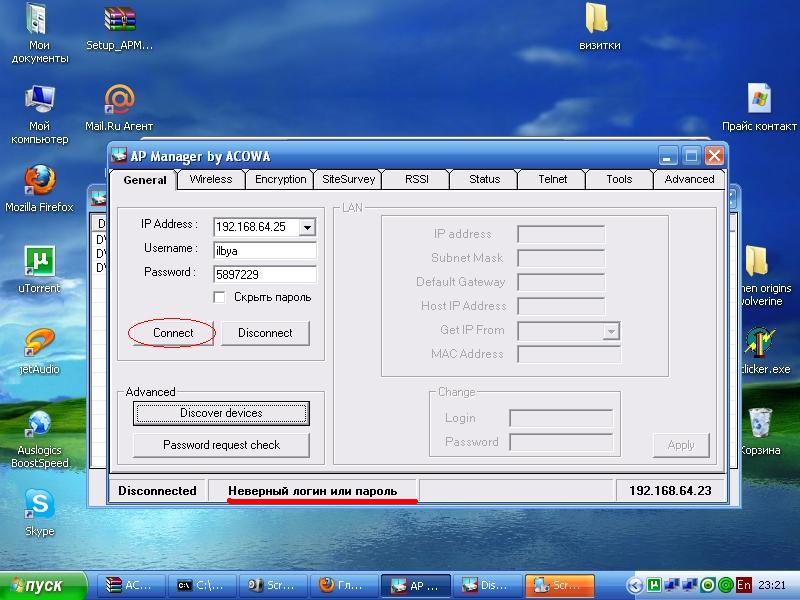Screen dimensions: 800x600
Task: Open the визитки folder on desktop
Action: [x=598, y=20]
